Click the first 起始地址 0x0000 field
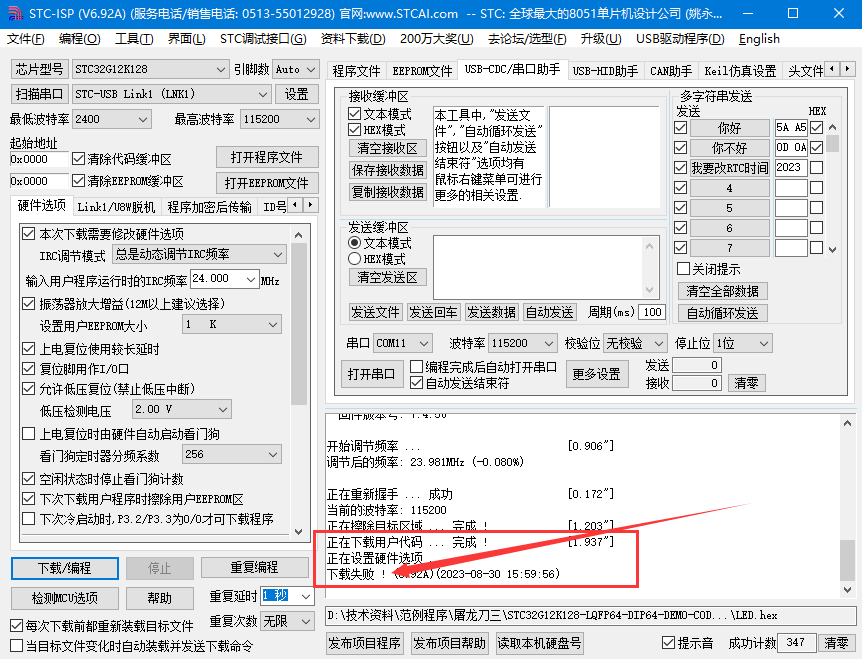Screen dimensions: 862x659 coord(38,159)
